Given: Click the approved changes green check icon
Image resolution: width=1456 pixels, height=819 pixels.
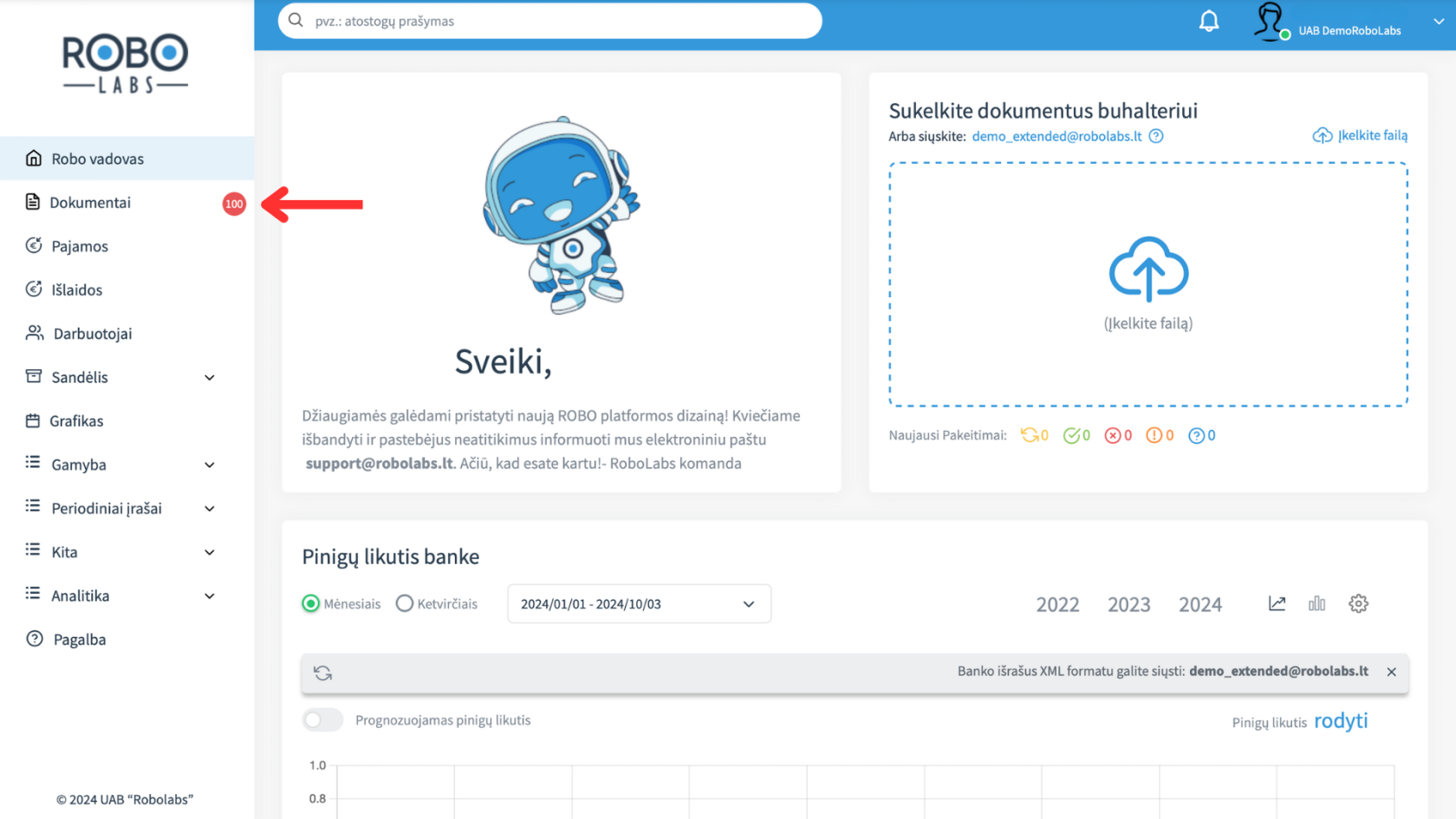Looking at the screenshot, I should click(1071, 435).
